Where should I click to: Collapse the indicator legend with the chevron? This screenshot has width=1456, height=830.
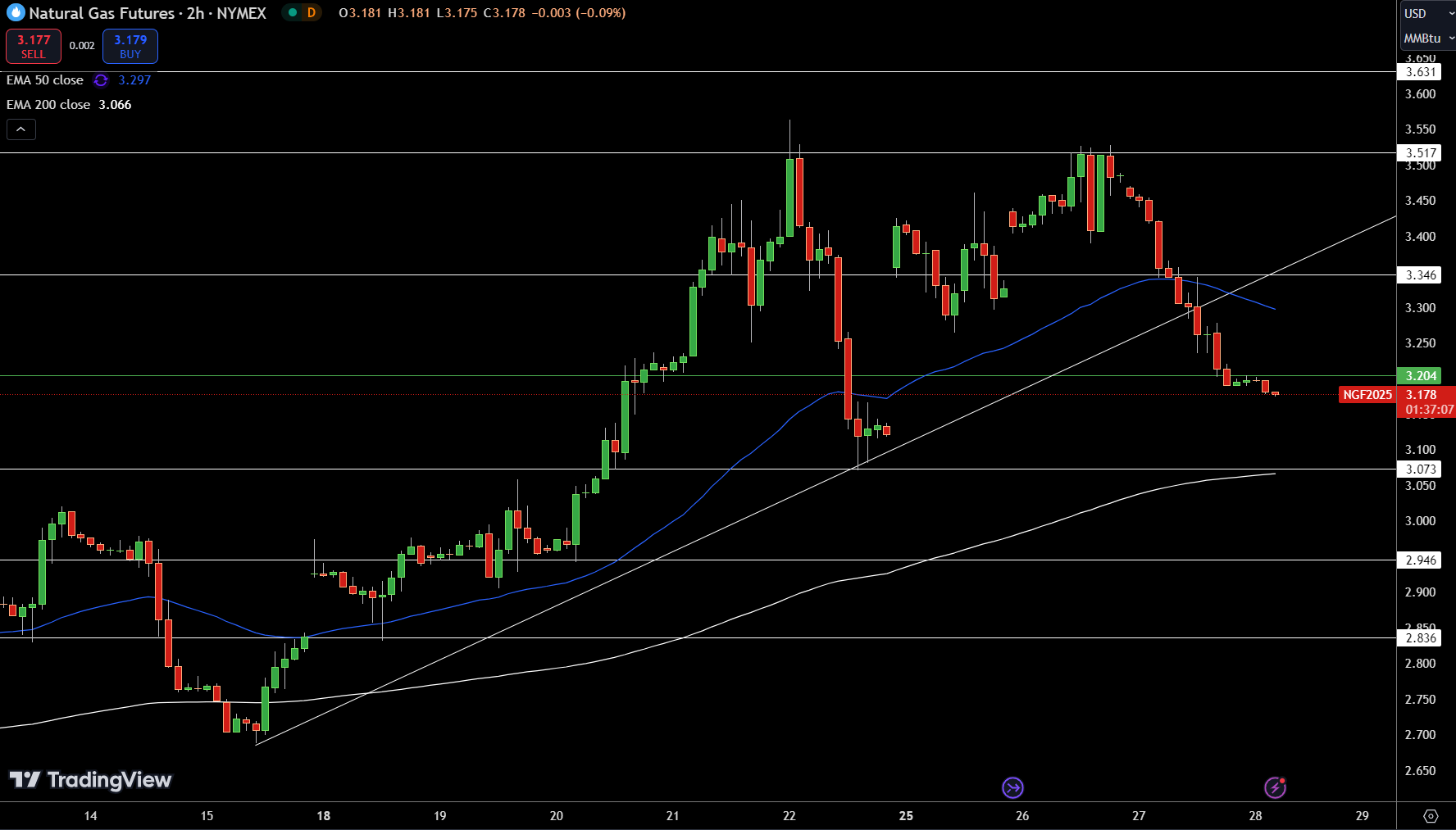click(21, 129)
